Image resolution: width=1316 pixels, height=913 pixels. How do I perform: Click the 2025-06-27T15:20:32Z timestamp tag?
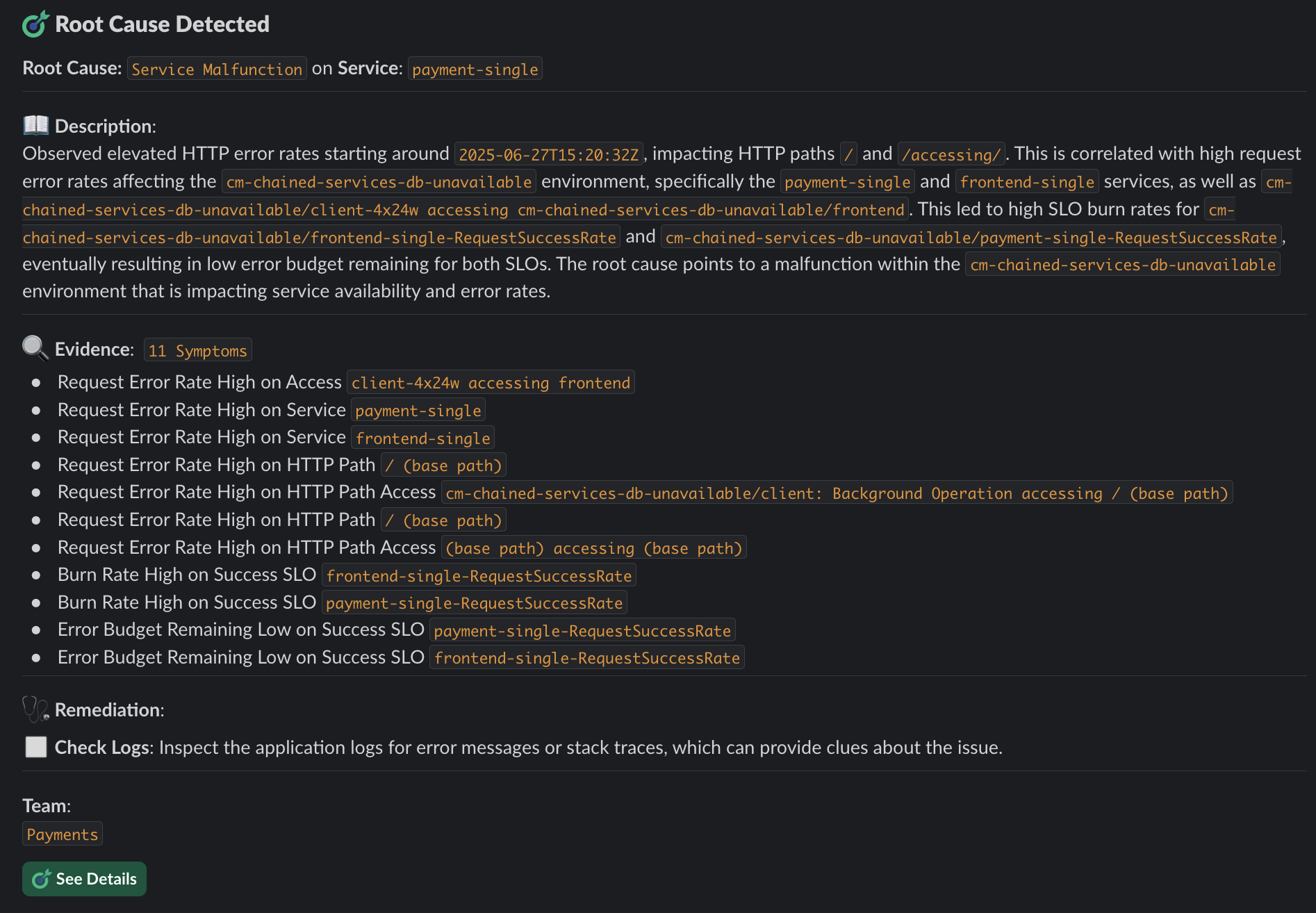pos(548,154)
